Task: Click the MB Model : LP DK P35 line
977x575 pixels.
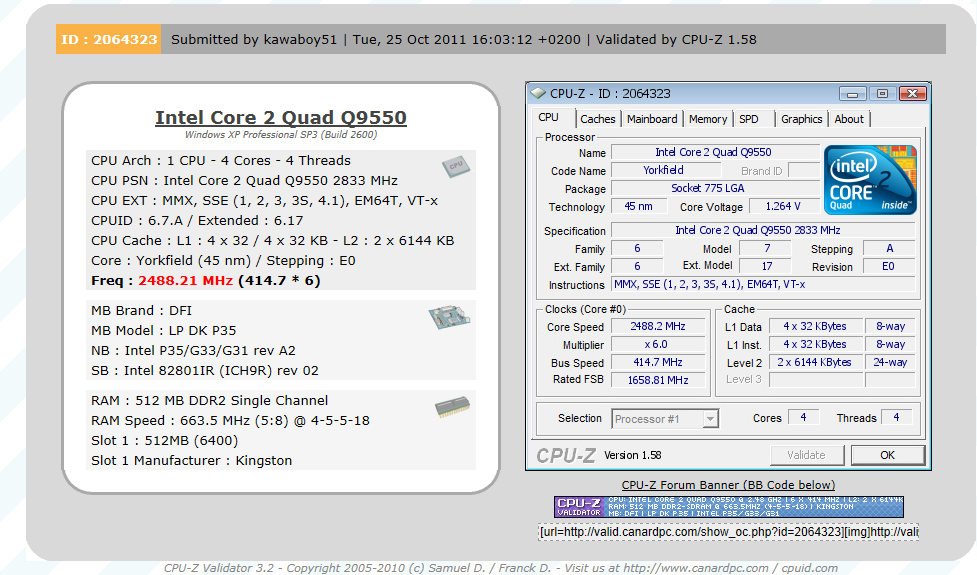Action: pos(164,330)
